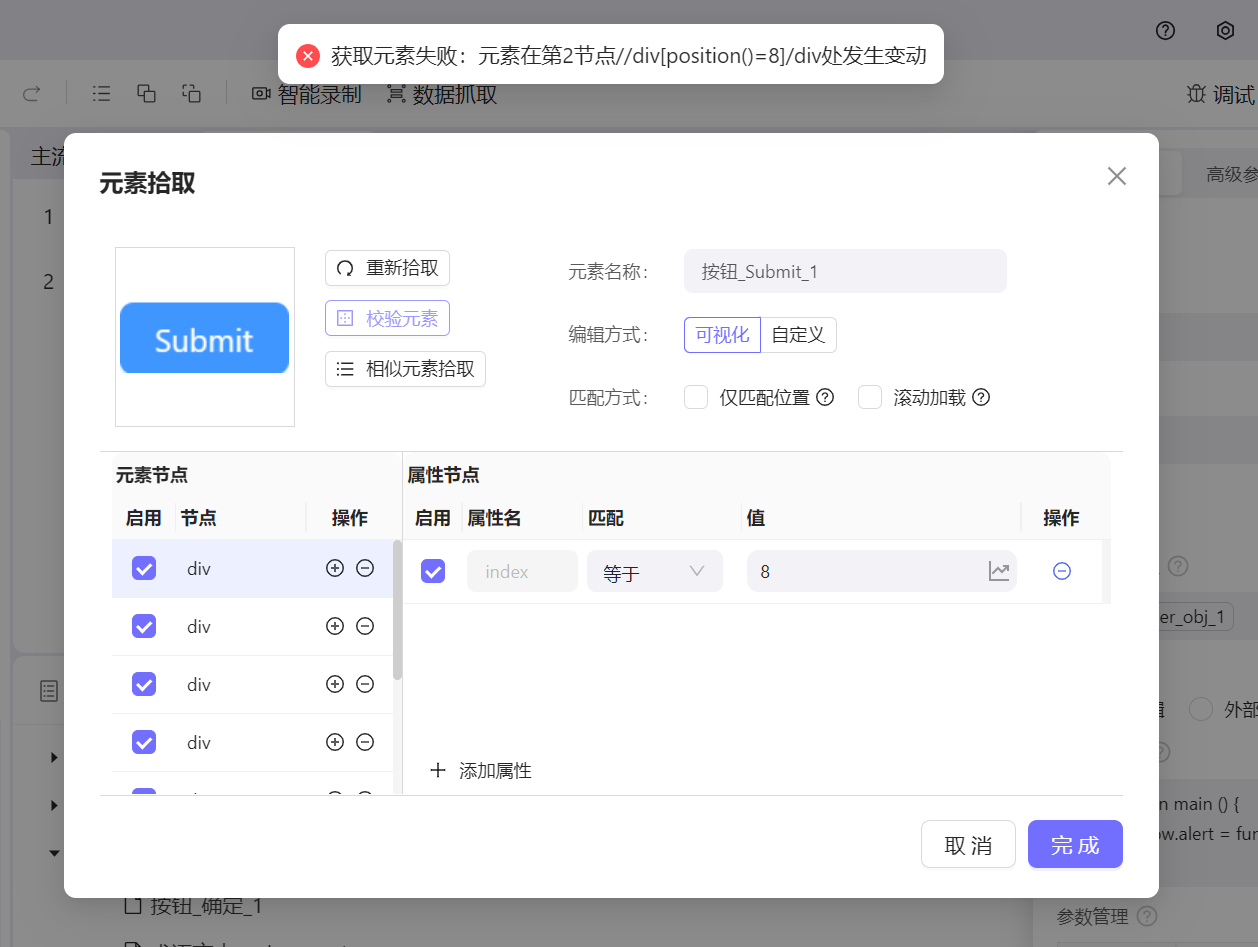Click 重新拾取 to re-pick the element
The image size is (1258, 947).
coord(387,268)
